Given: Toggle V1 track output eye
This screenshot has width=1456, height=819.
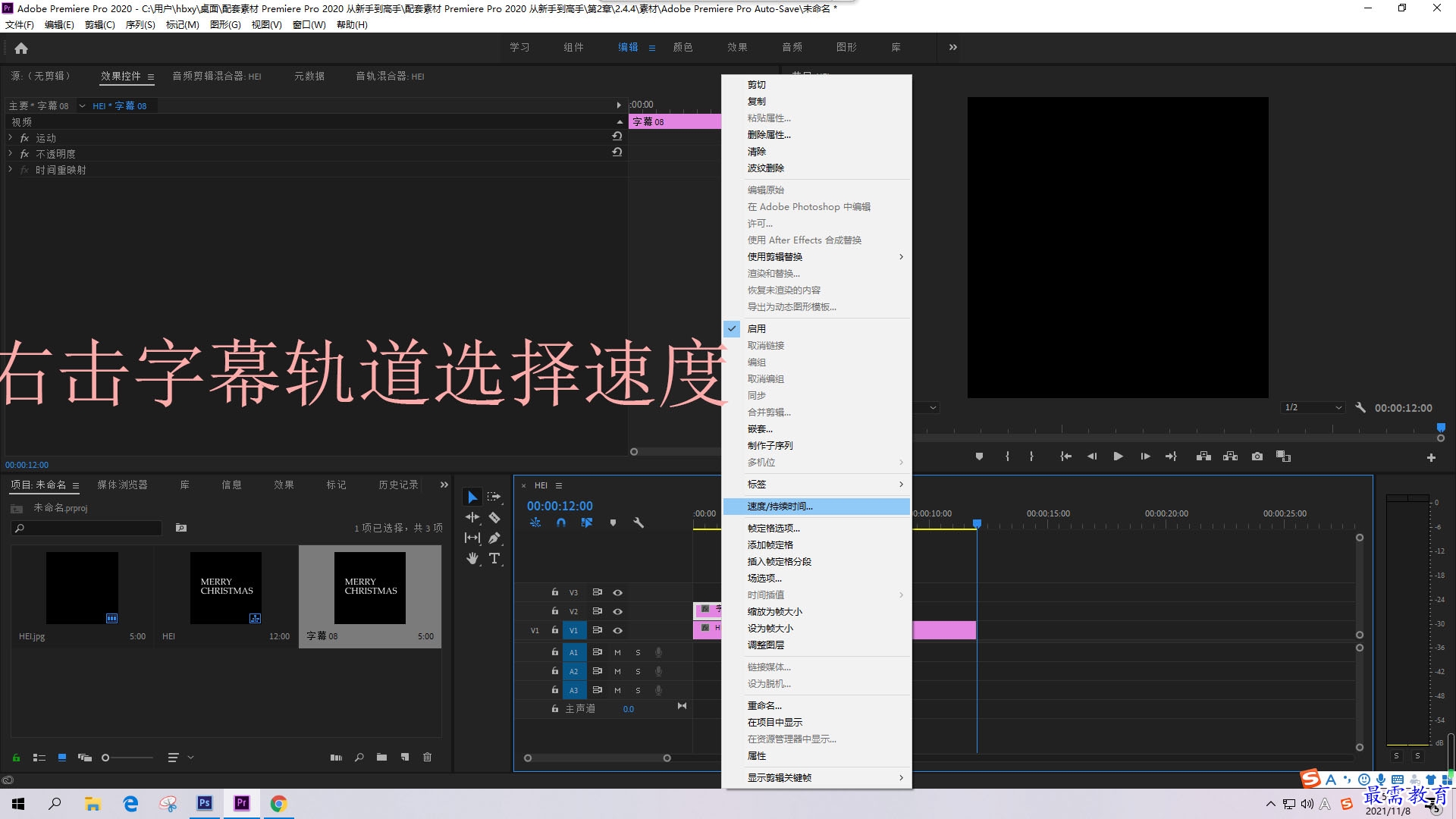Looking at the screenshot, I should coord(617,630).
